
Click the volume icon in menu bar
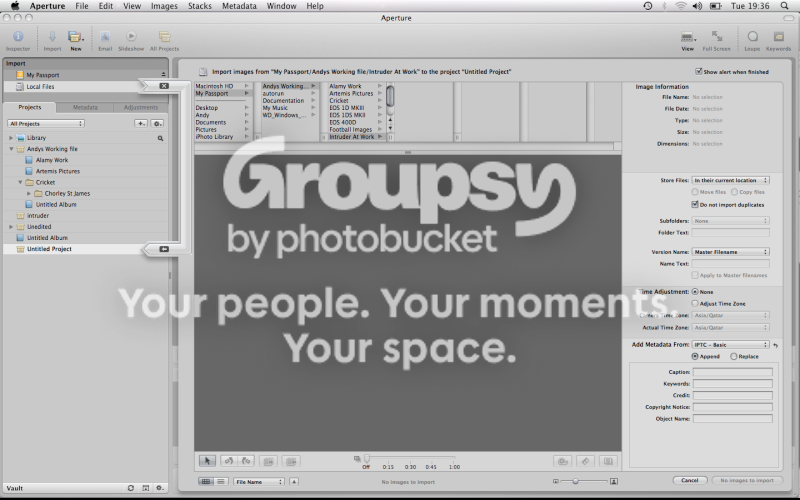(x=697, y=6)
